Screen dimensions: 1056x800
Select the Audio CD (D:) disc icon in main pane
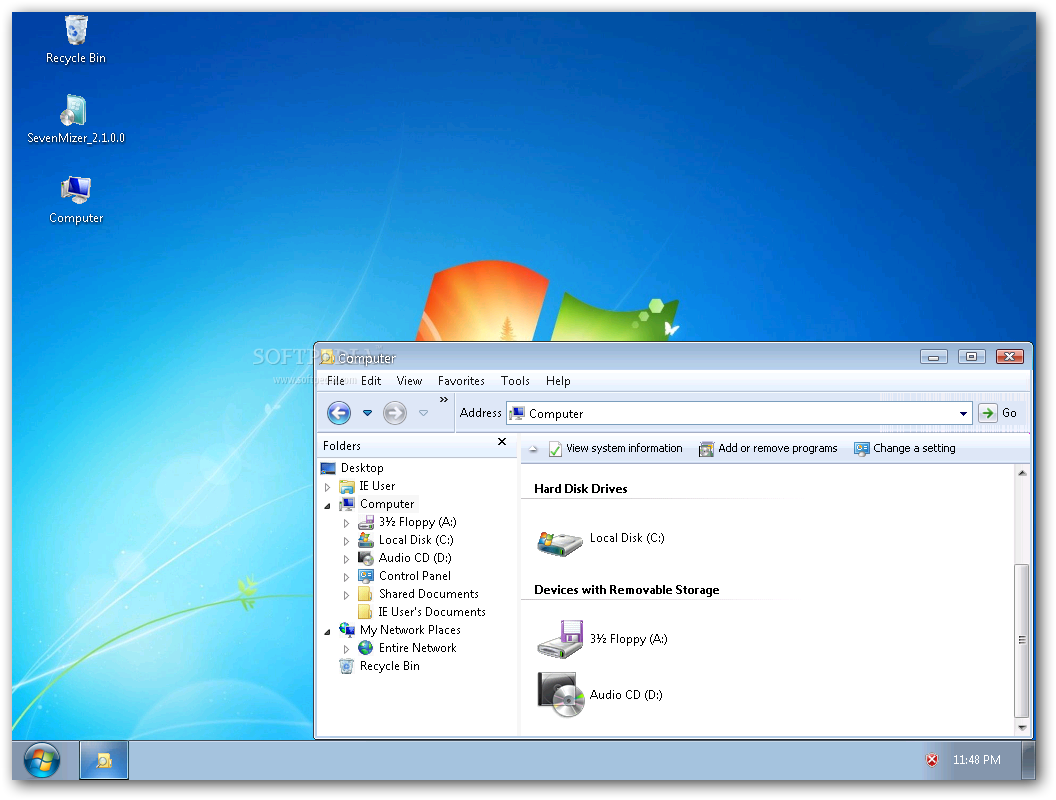[x=561, y=695]
